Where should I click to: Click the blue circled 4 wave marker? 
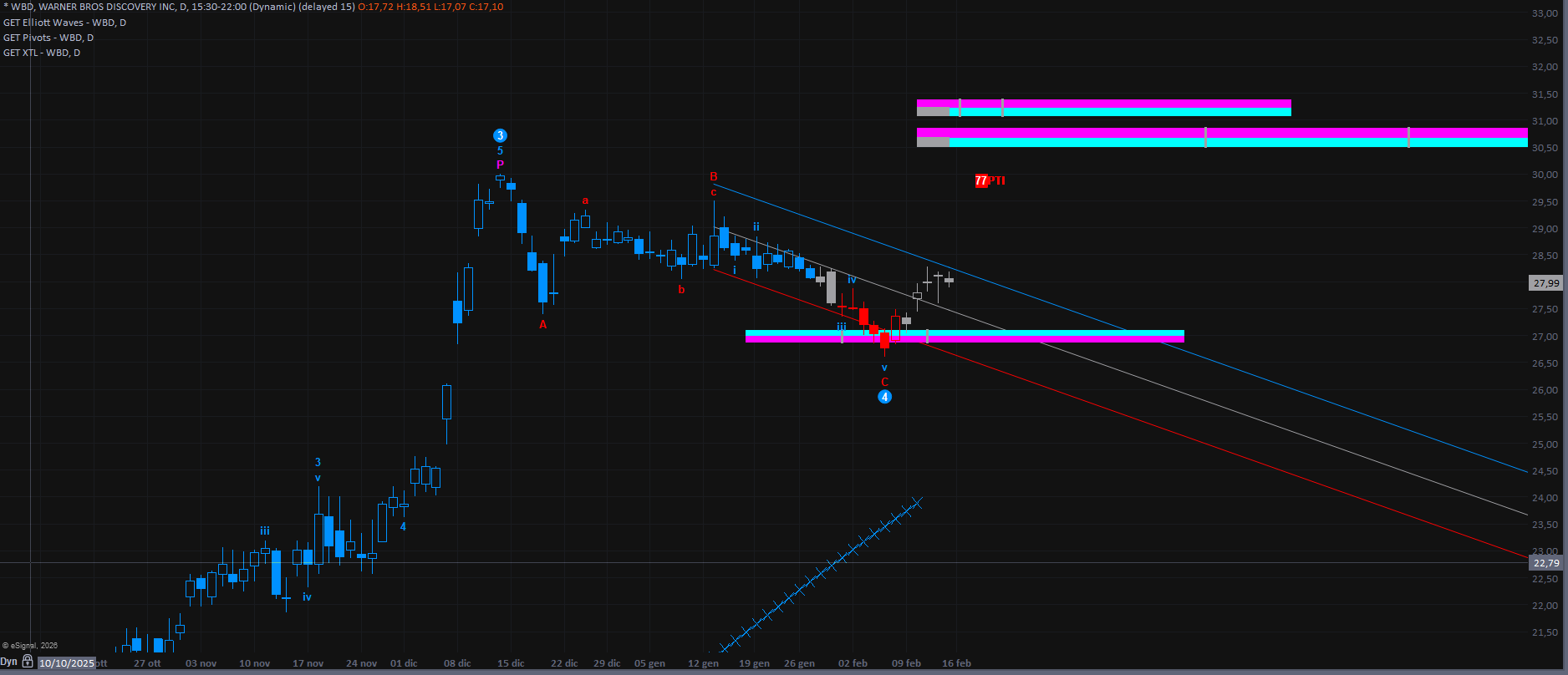pos(885,397)
